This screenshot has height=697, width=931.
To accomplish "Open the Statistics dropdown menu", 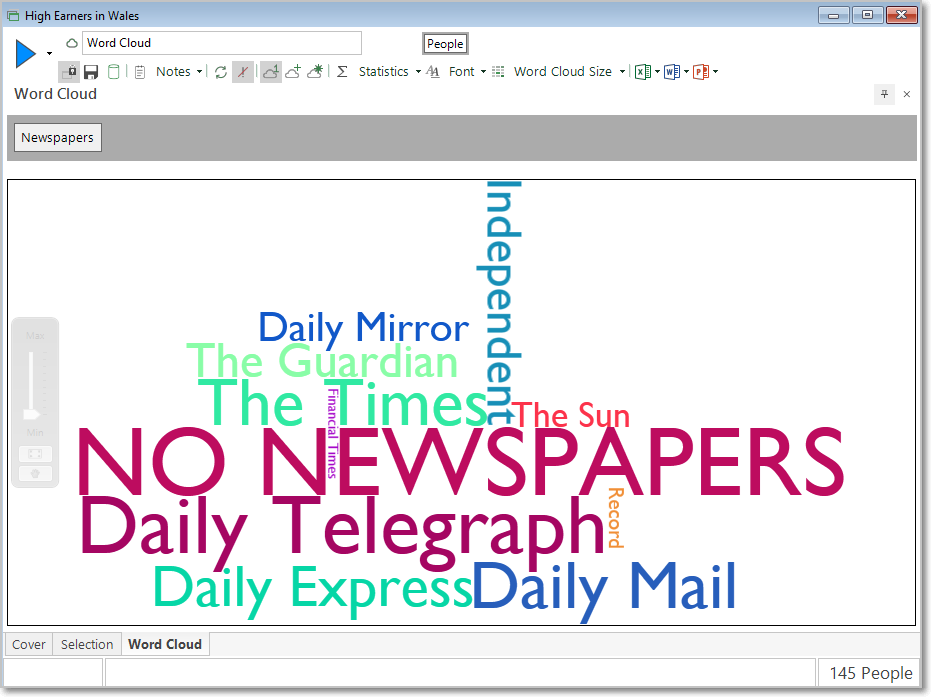I will [x=390, y=72].
